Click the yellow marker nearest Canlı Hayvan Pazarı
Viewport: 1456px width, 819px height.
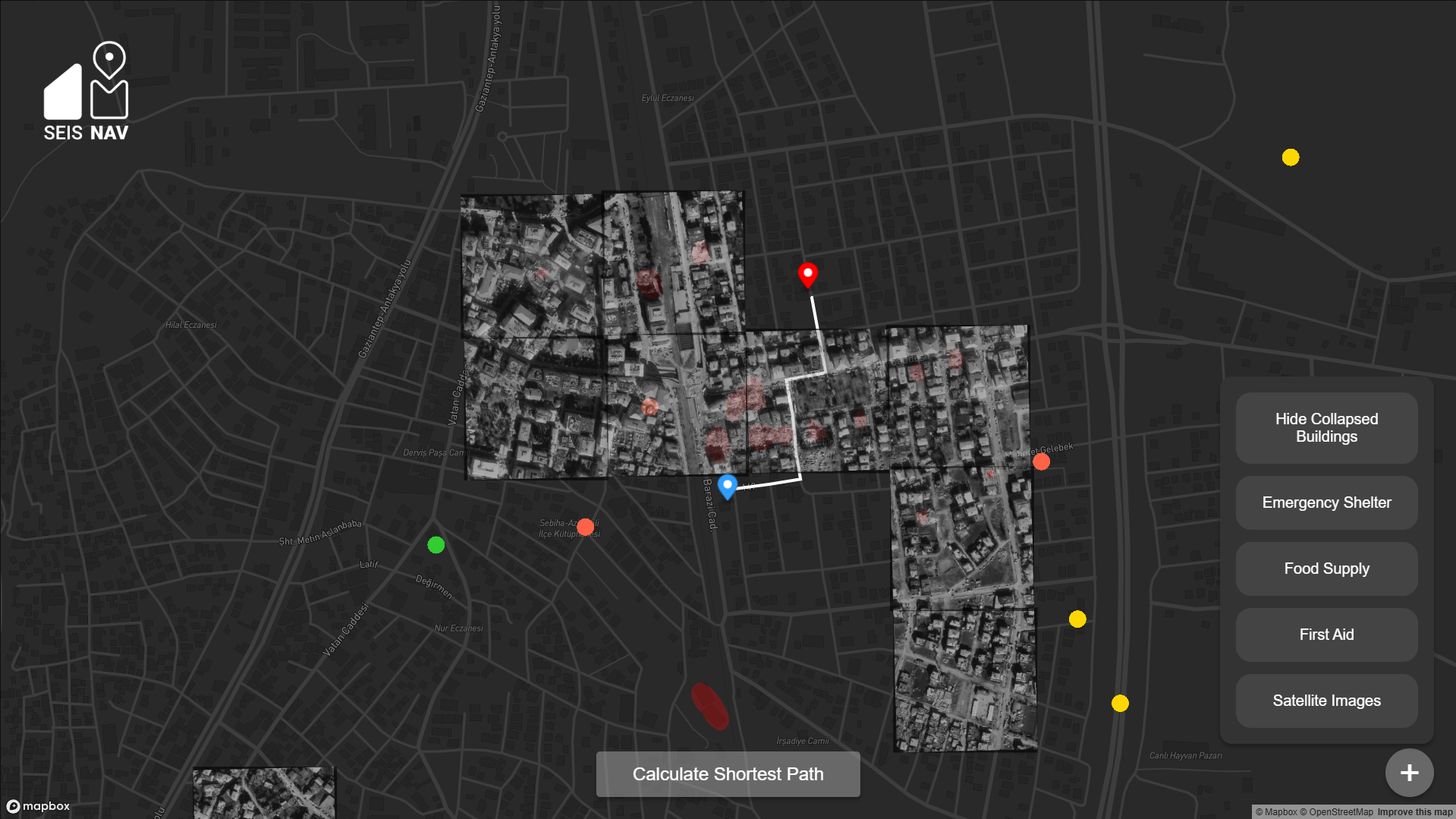point(1120,703)
